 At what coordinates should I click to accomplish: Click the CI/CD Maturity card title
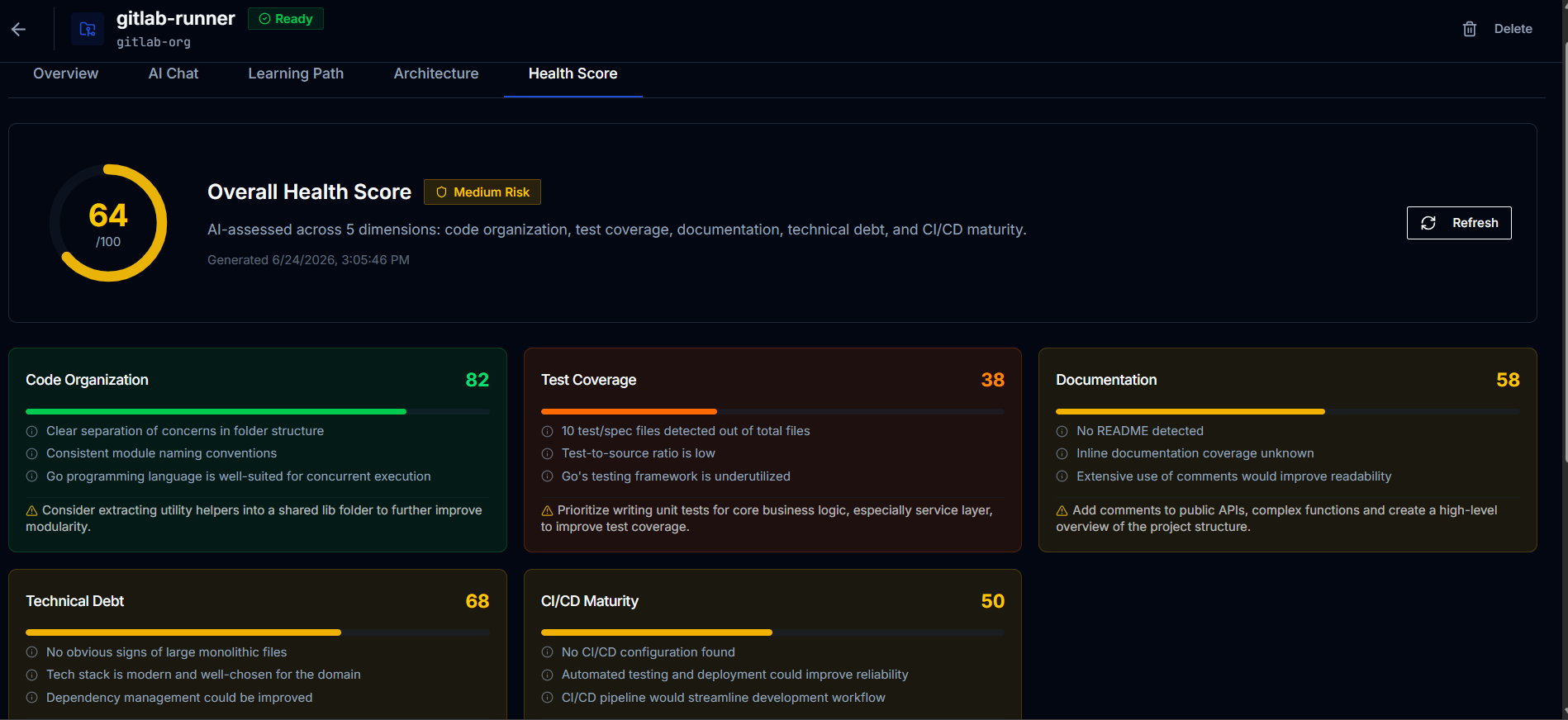[x=590, y=601]
